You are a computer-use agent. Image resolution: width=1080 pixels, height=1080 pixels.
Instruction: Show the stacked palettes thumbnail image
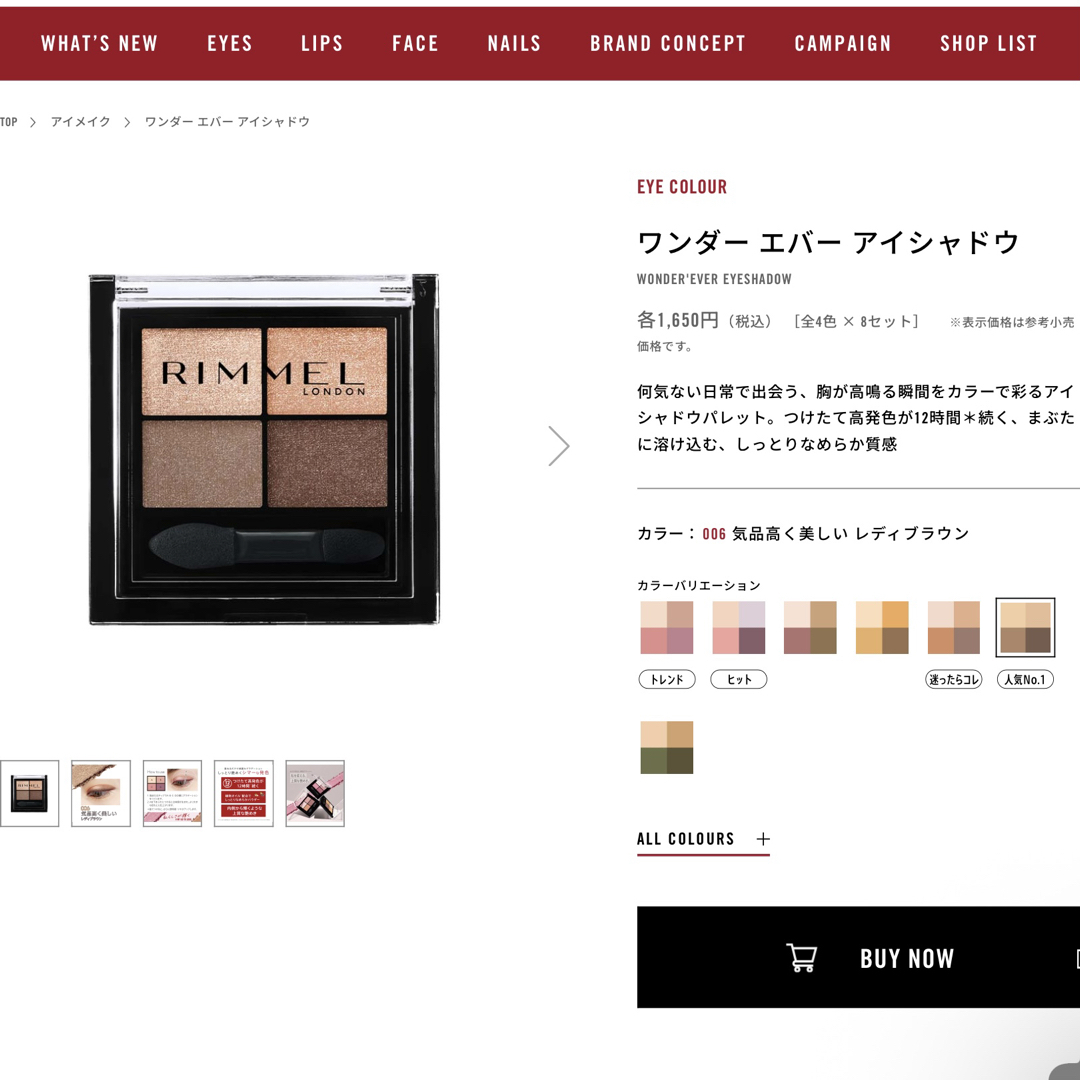pos(315,793)
